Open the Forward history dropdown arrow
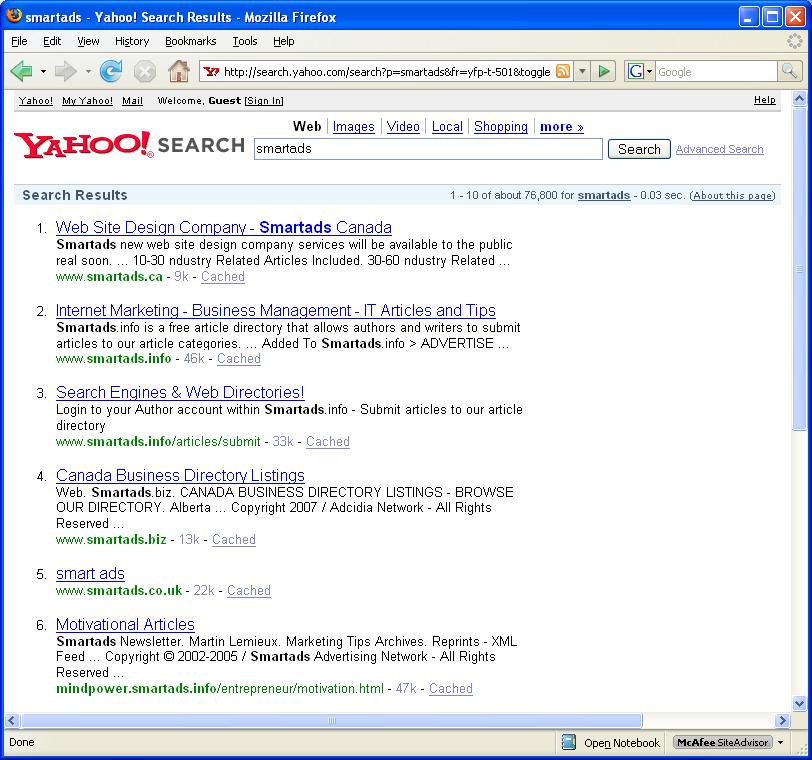 [x=88, y=71]
